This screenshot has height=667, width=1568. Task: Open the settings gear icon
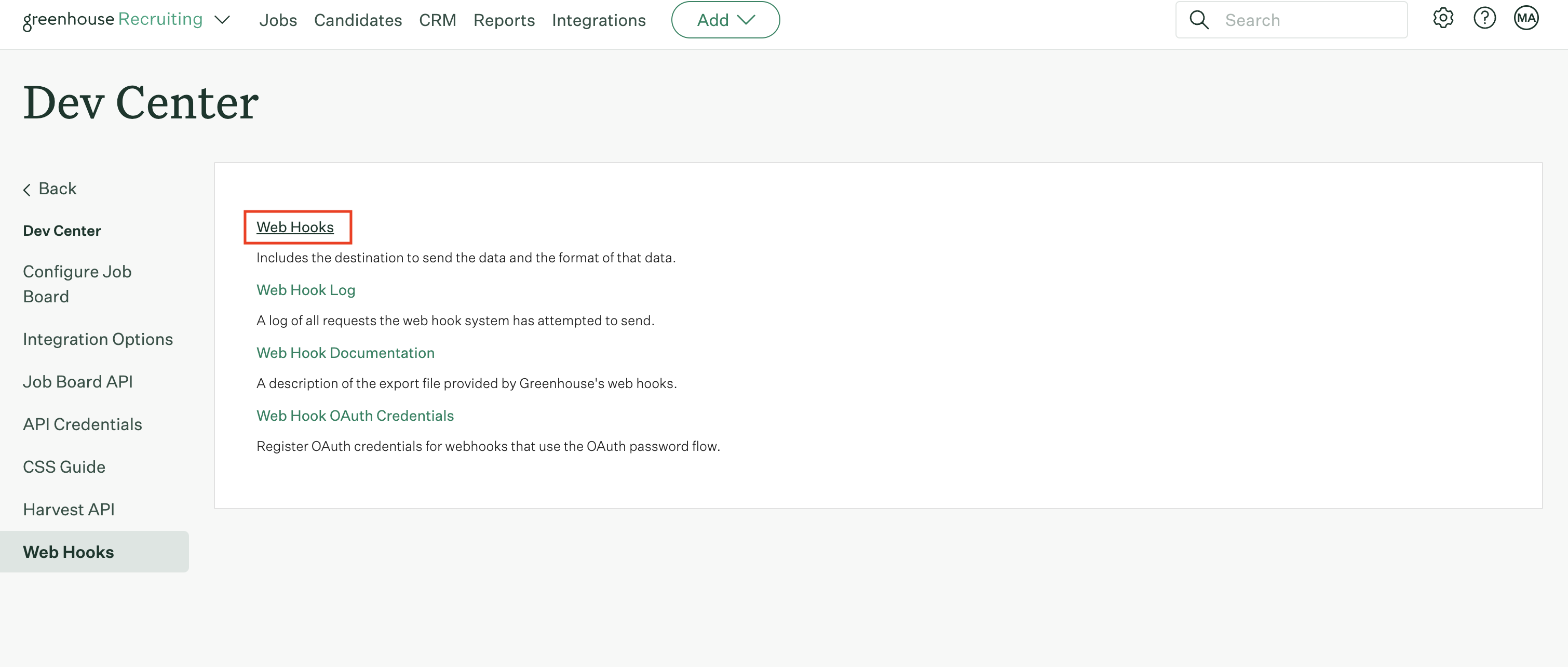1442,19
